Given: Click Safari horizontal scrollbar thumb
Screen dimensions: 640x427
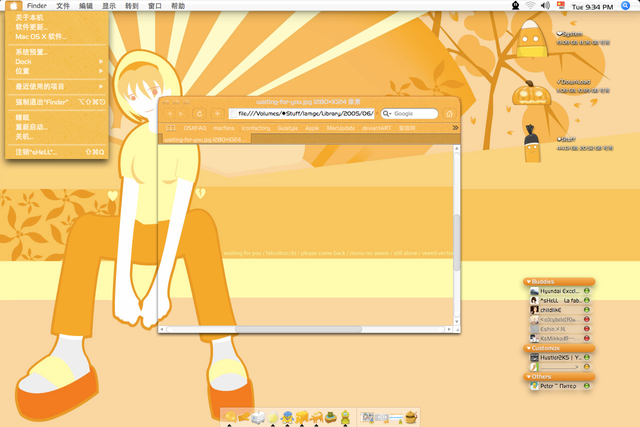Looking at the screenshot, I should (x=298, y=329).
